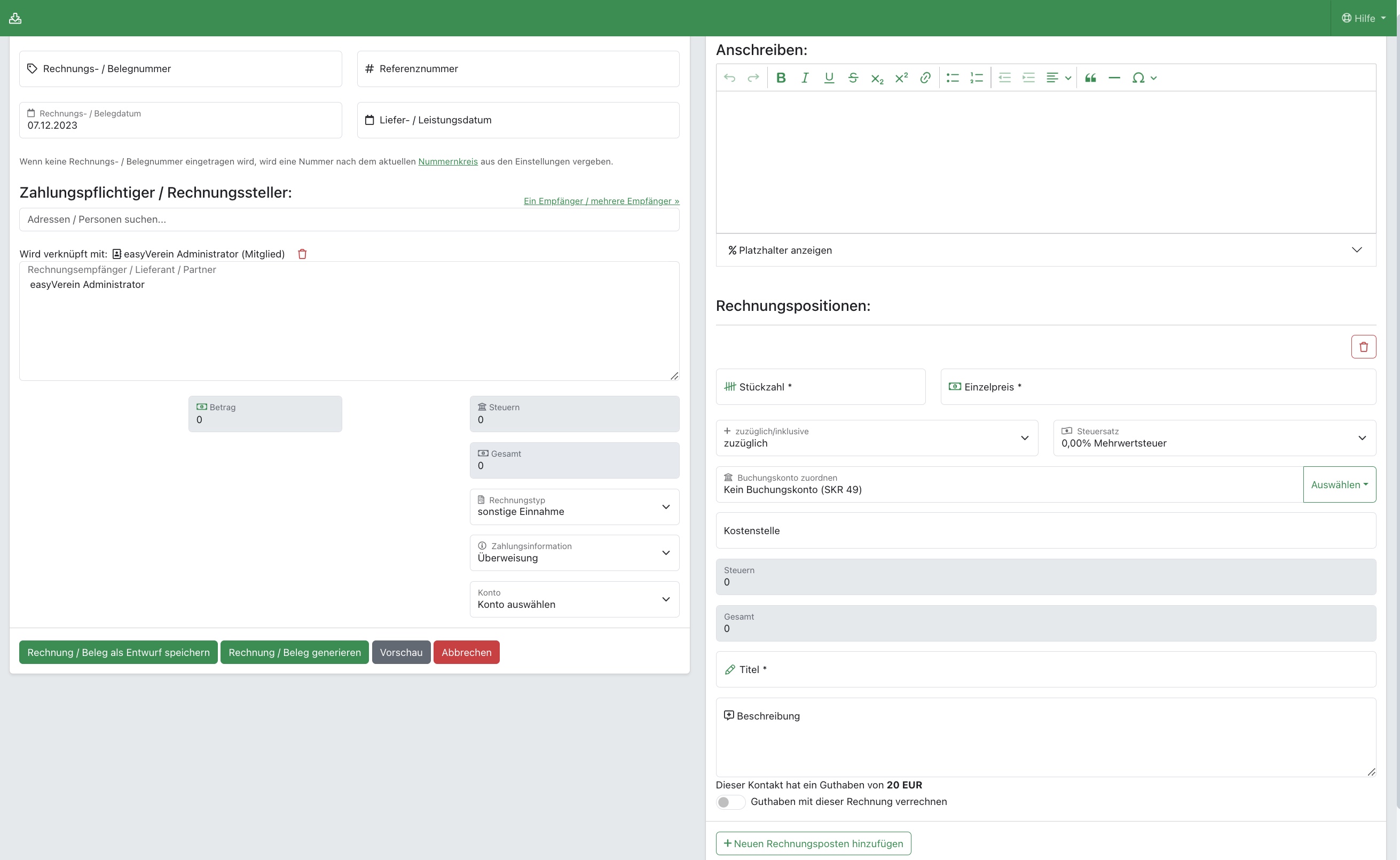
Task: Open the Zahlungsinformation dropdown
Action: point(574,553)
